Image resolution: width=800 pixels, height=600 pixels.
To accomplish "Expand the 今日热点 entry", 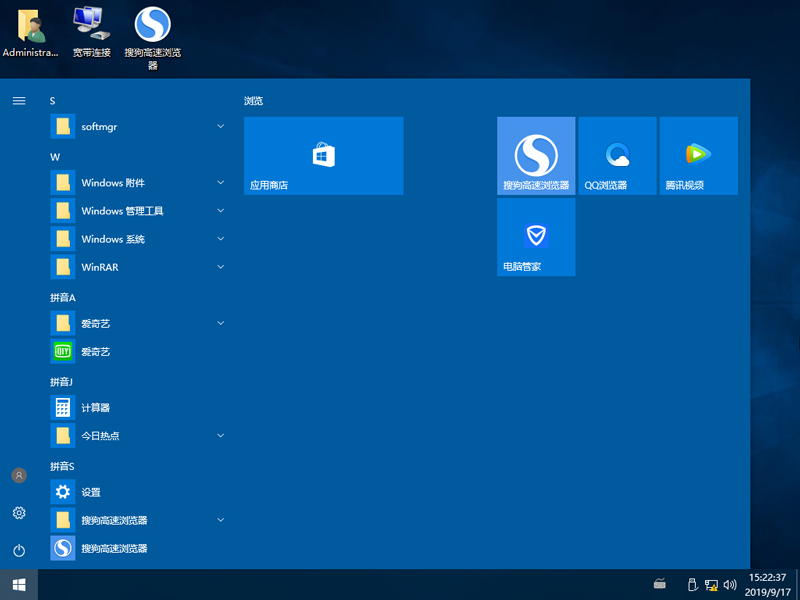I will click(220, 435).
